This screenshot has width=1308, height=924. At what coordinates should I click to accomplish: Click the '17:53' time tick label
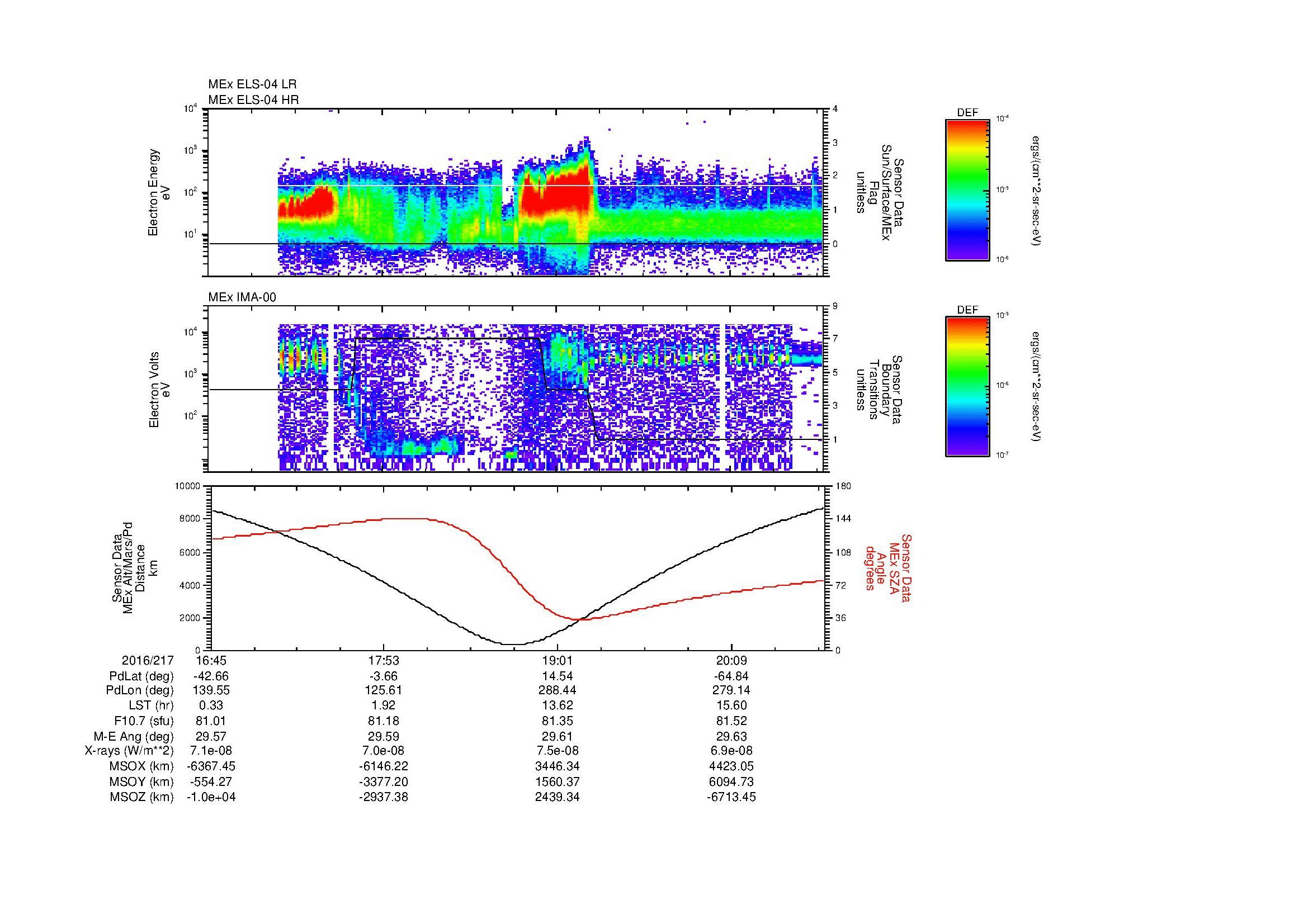coord(384,661)
